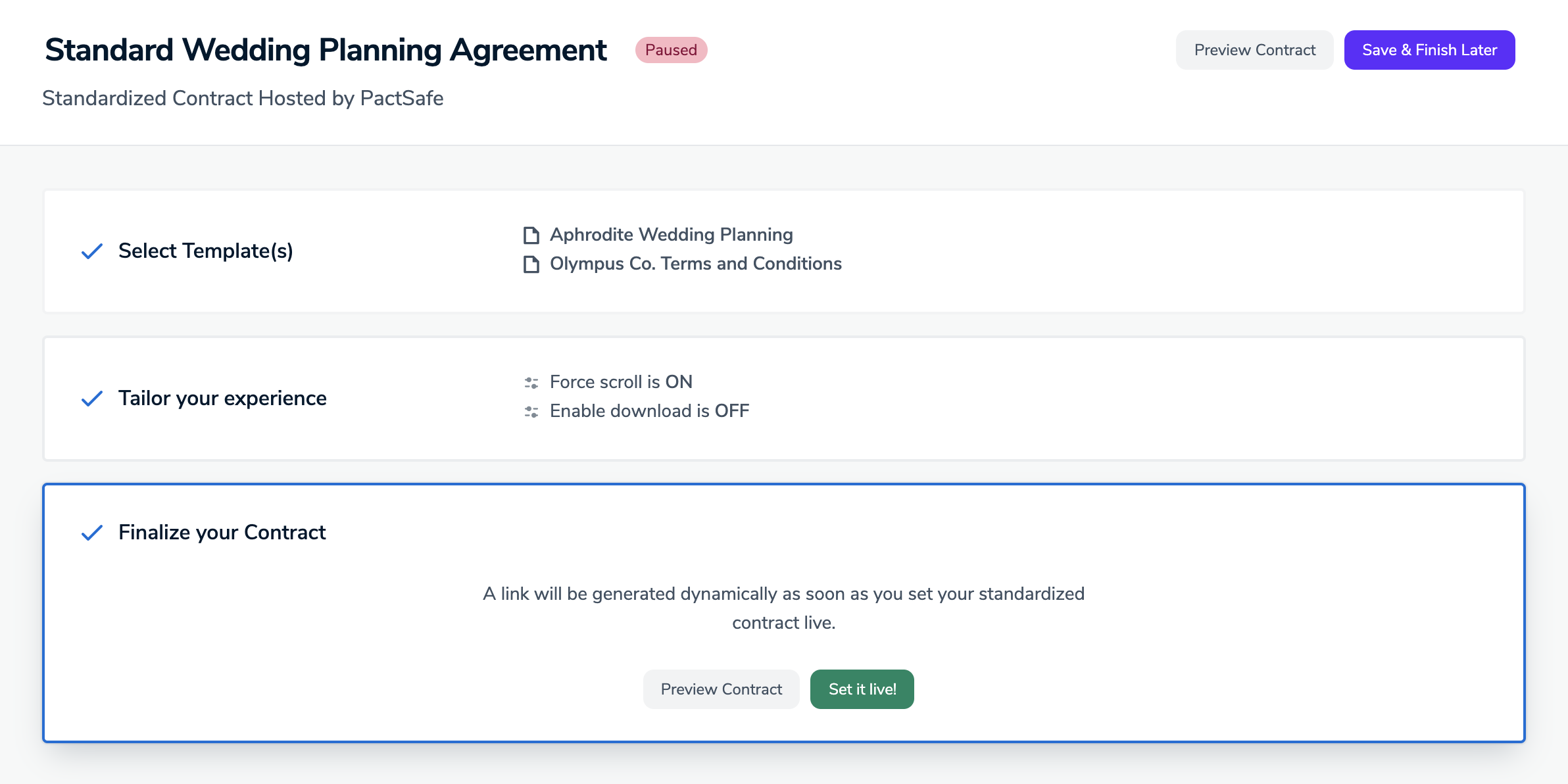Expand the Select Template(s) step
Image resolution: width=1568 pixels, height=784 pixels.
784,251
